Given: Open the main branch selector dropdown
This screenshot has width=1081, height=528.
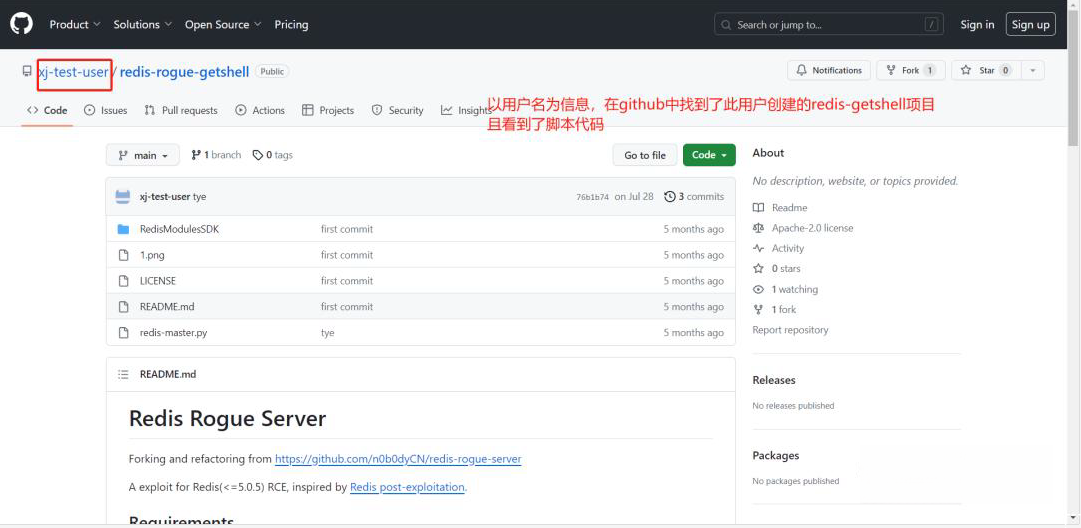Looking at the screenshot, I should (x=143, y=155).
